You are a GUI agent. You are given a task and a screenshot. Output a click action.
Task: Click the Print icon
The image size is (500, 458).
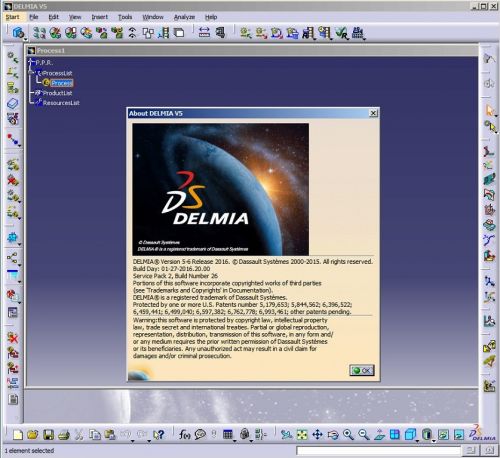coord(64,434)
